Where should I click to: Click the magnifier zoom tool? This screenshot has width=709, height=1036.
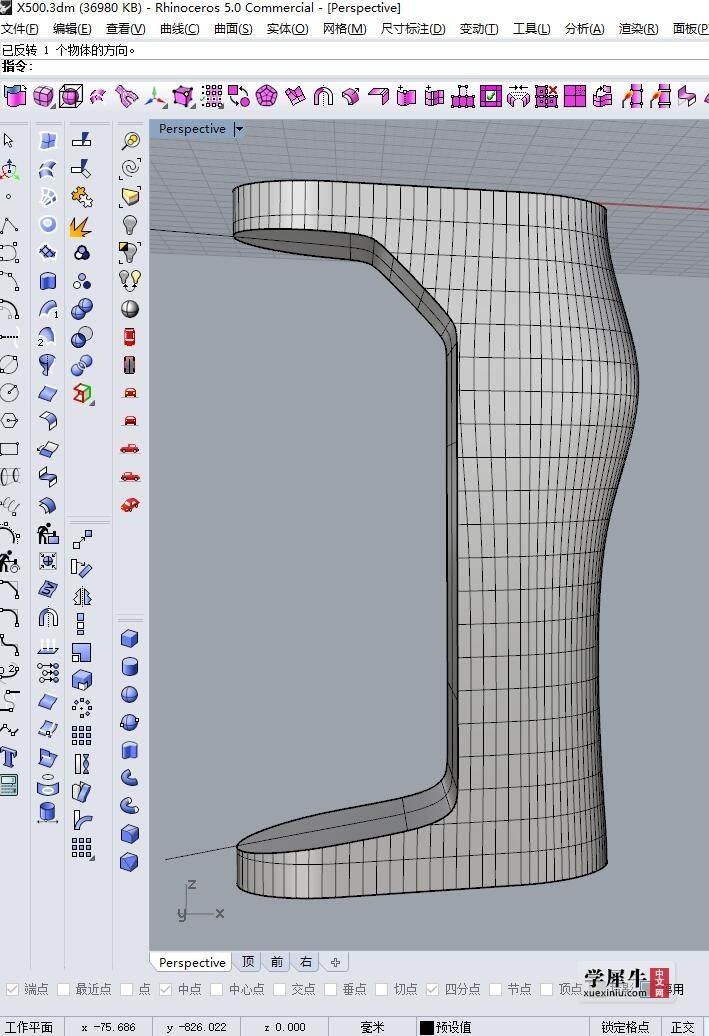[130, 140]
